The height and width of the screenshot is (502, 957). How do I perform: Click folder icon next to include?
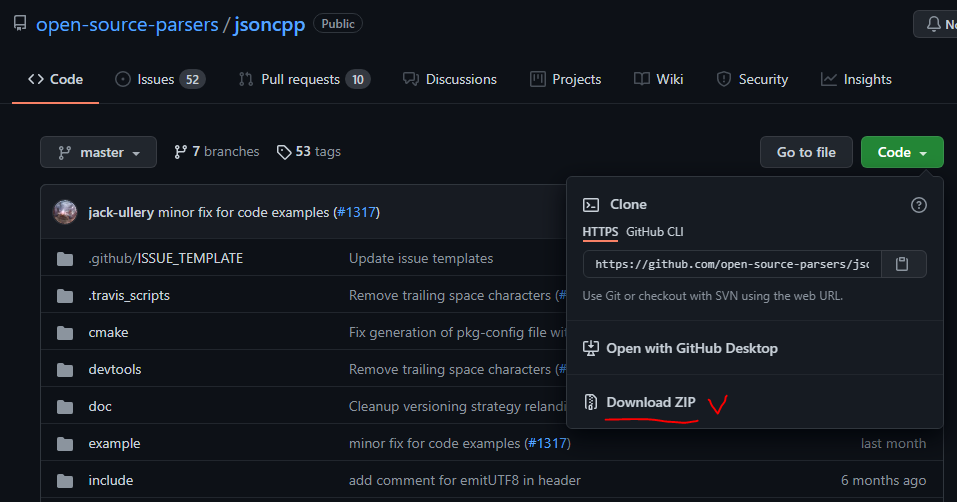click(x=65, y=481)
